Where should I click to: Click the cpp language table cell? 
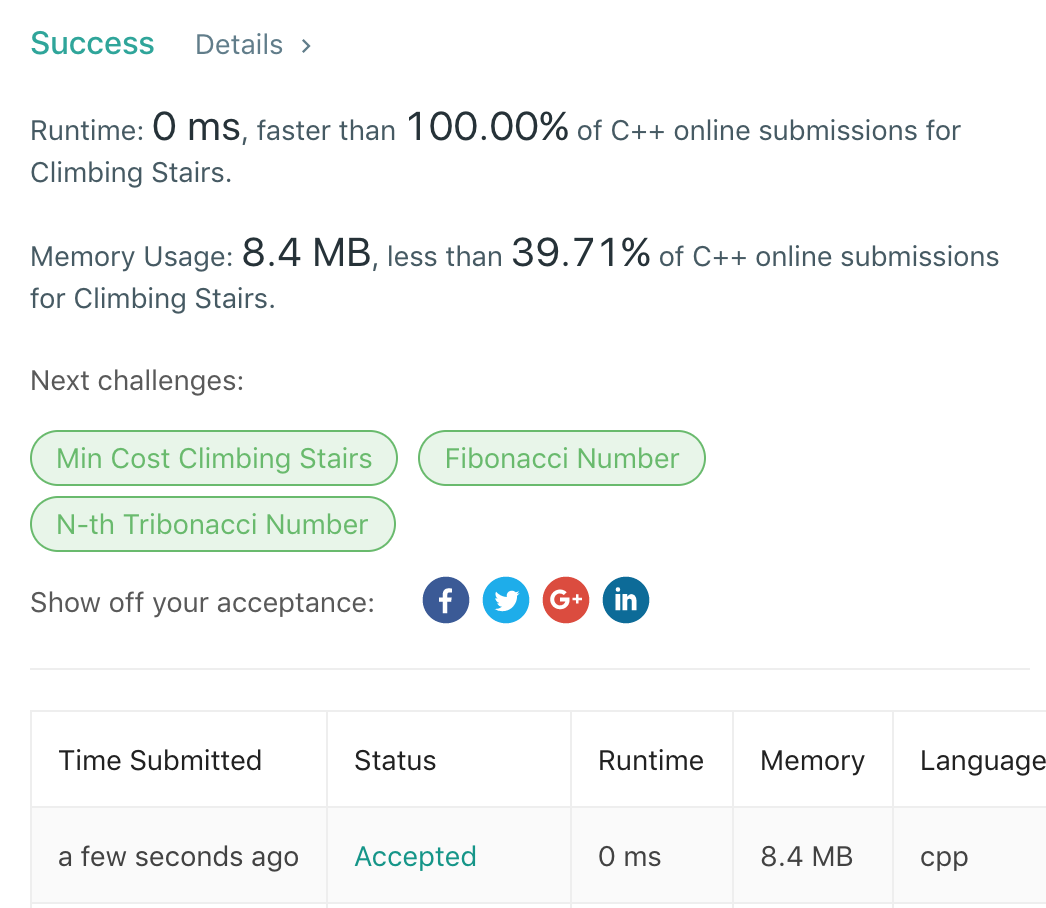[x=944, y=857]
